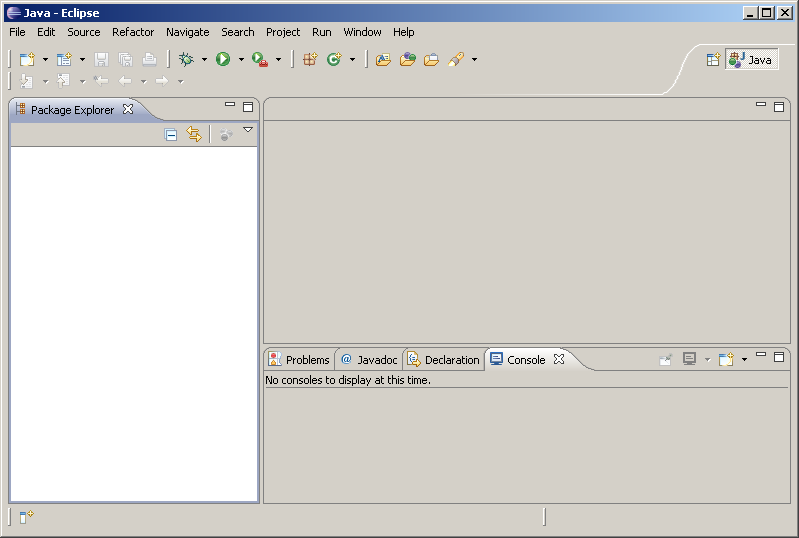This screenshot has width=799, height=538.
Task: Minimize the editor area
Action: click(x=761, y=104)
